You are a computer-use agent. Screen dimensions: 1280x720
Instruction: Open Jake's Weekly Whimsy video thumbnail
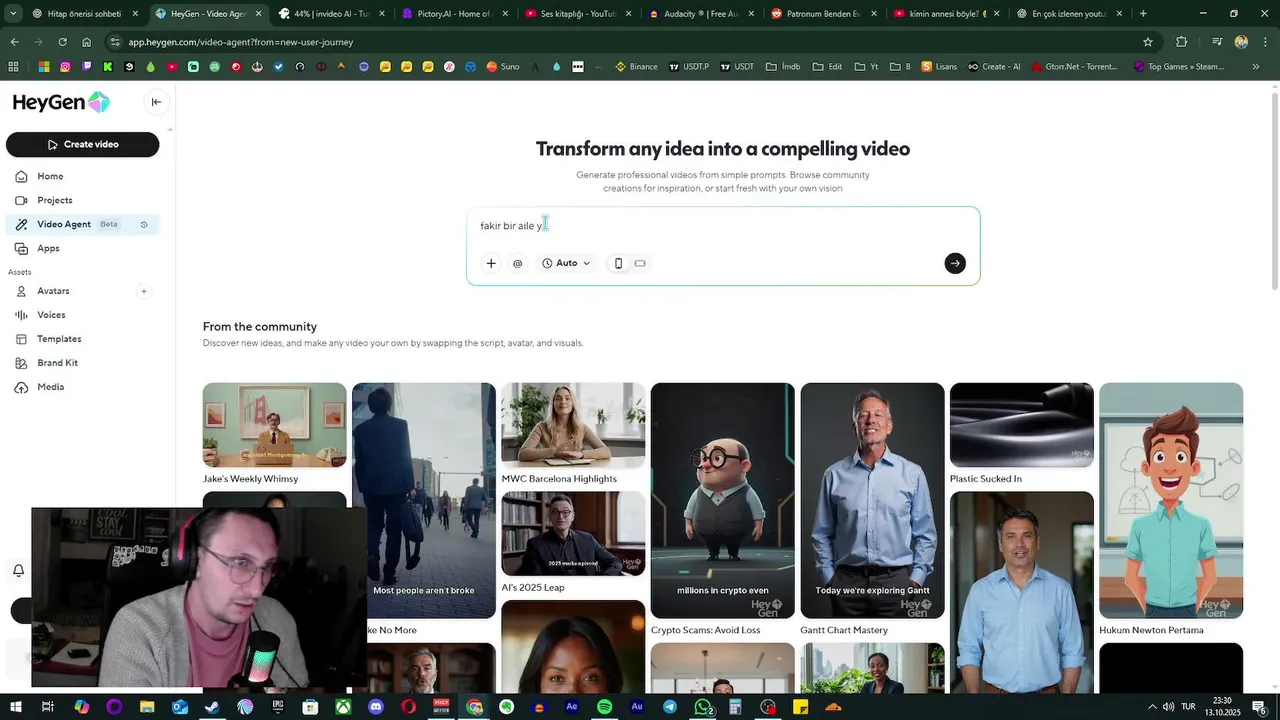tap(275, 425)
